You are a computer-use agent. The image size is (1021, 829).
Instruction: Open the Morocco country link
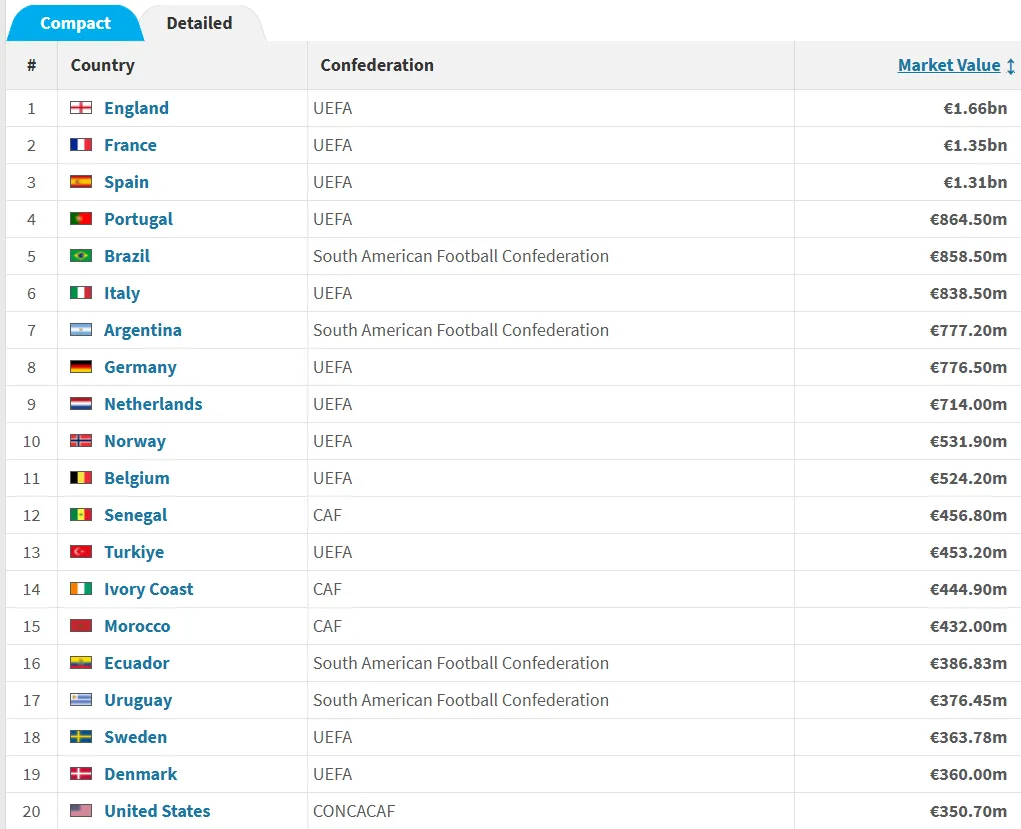137,626
